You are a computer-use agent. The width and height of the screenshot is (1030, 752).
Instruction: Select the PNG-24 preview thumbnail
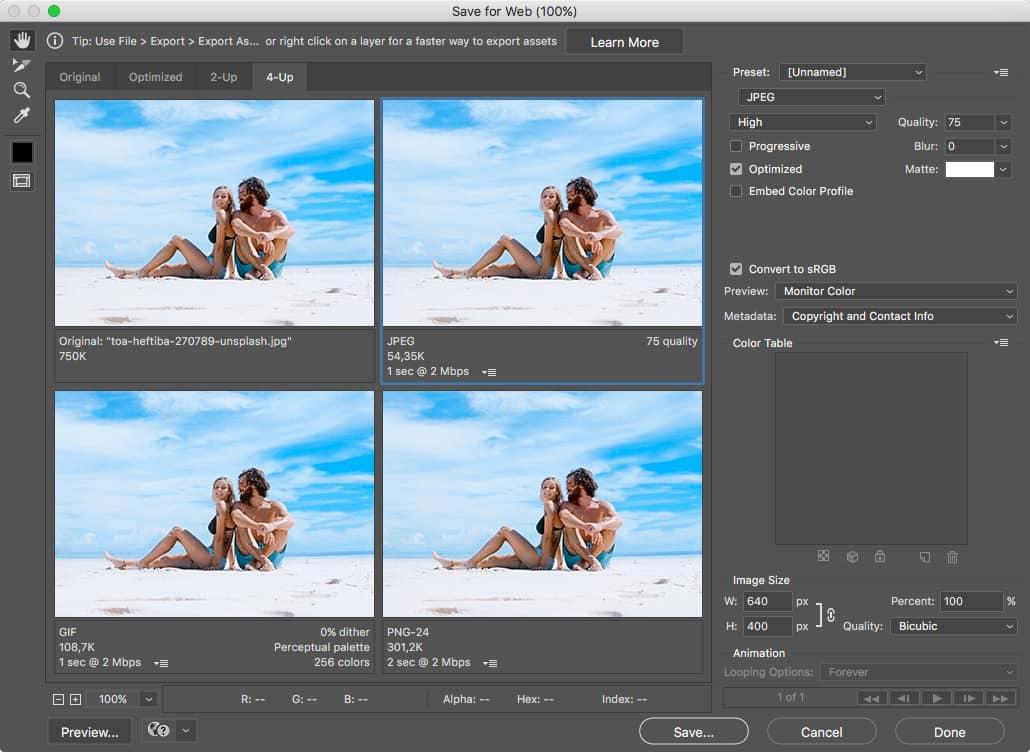point(542,503)
